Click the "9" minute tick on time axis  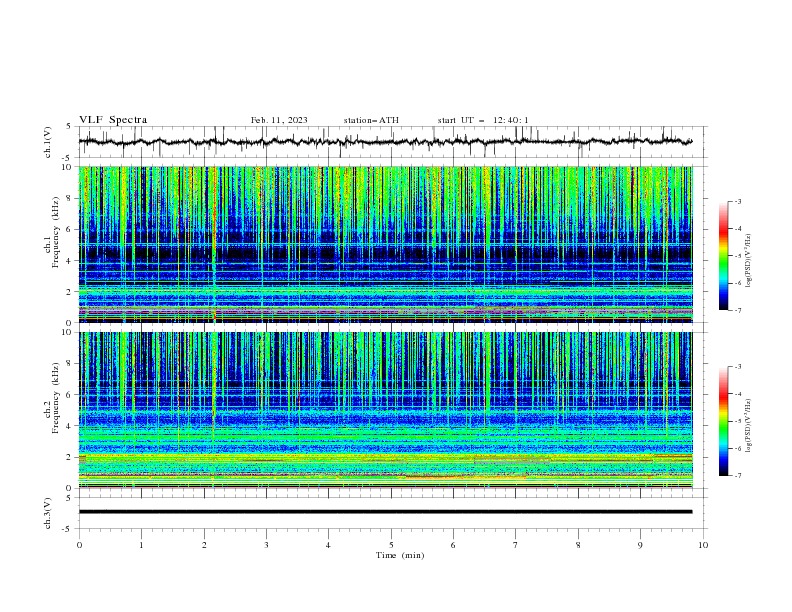pos(640,545)
